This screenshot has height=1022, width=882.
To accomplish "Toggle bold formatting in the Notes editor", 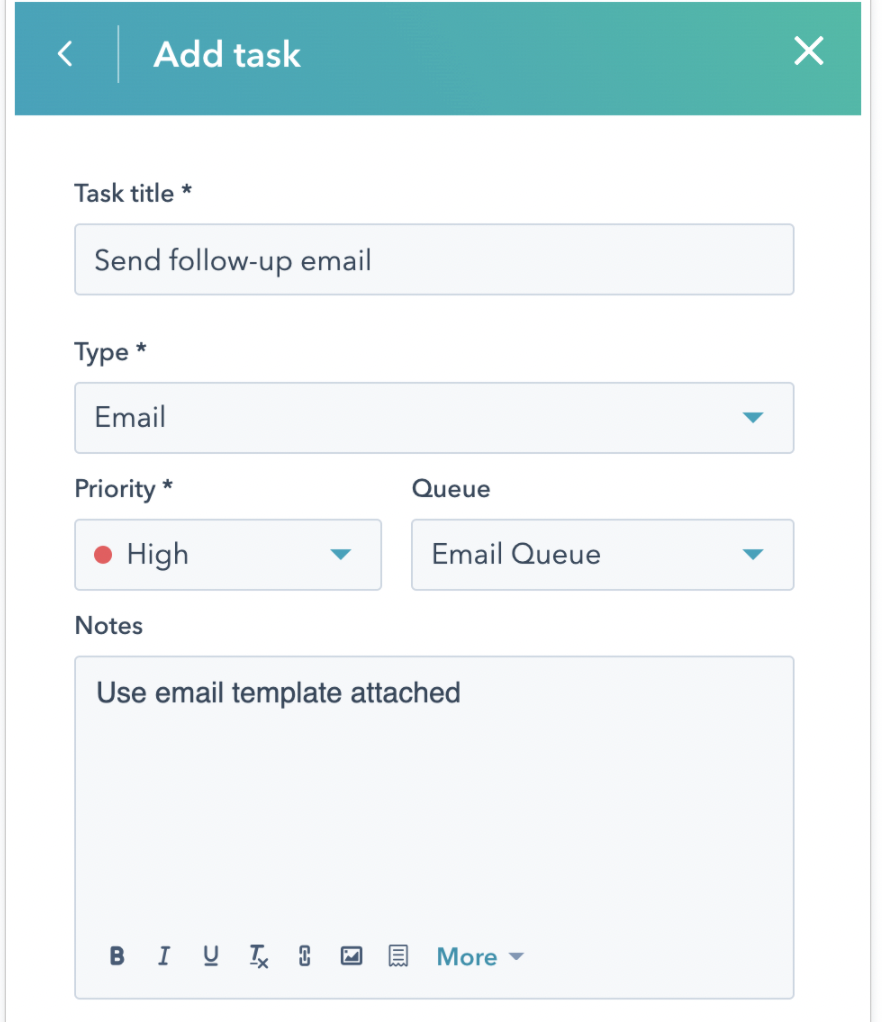I will tap(117, 956).
